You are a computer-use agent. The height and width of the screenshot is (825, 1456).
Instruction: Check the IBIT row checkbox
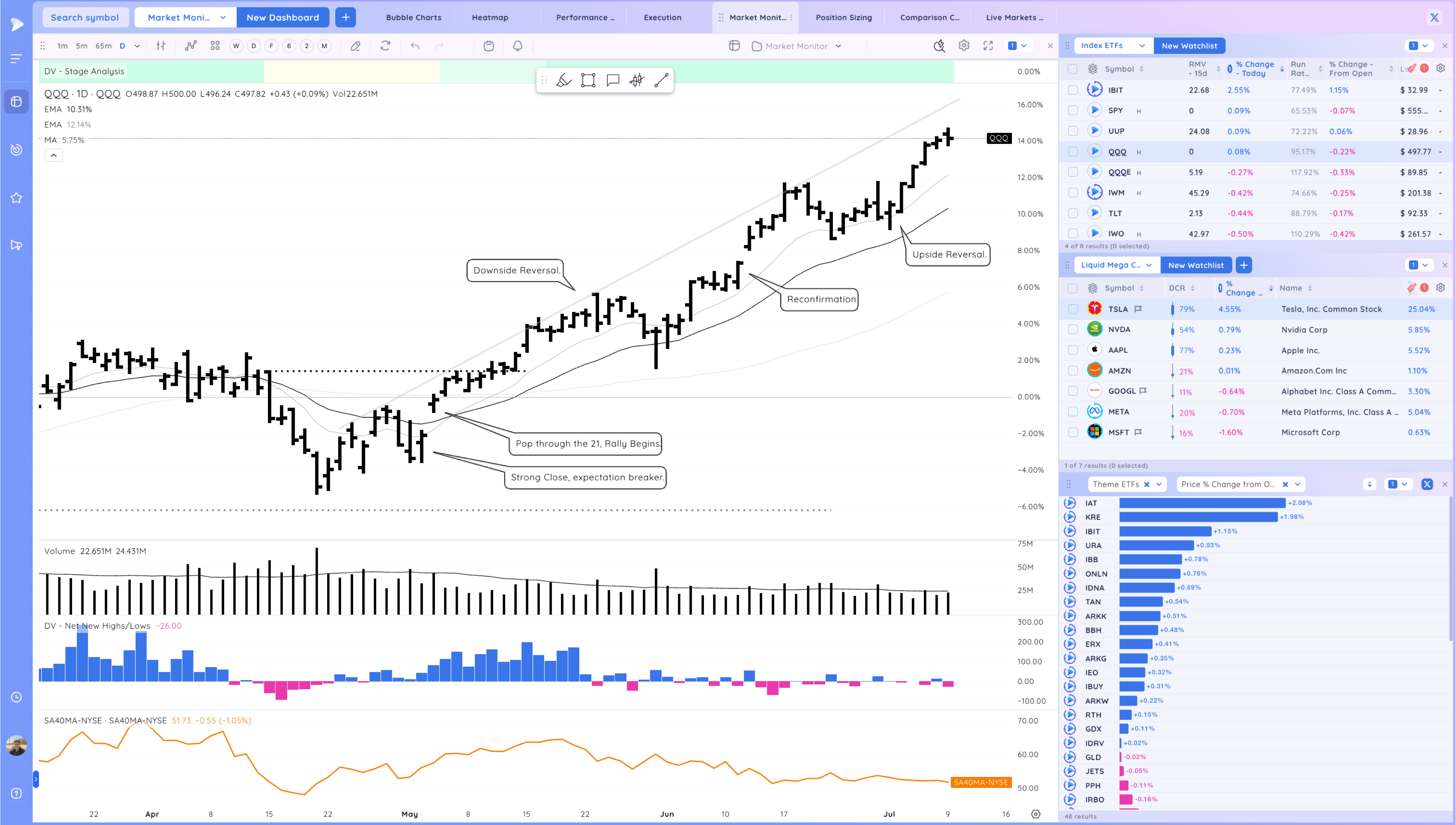click(1073, 90)
